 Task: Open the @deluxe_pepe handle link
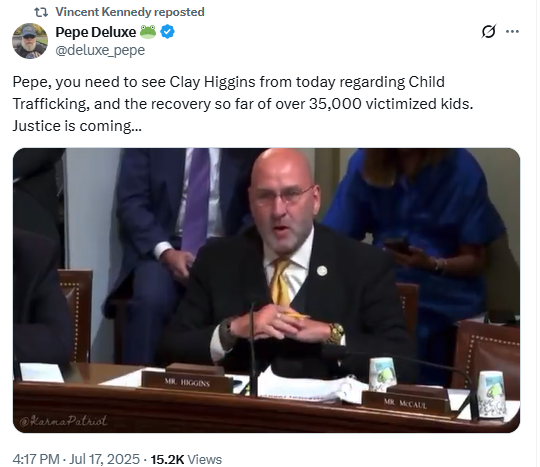click(100, 50)
